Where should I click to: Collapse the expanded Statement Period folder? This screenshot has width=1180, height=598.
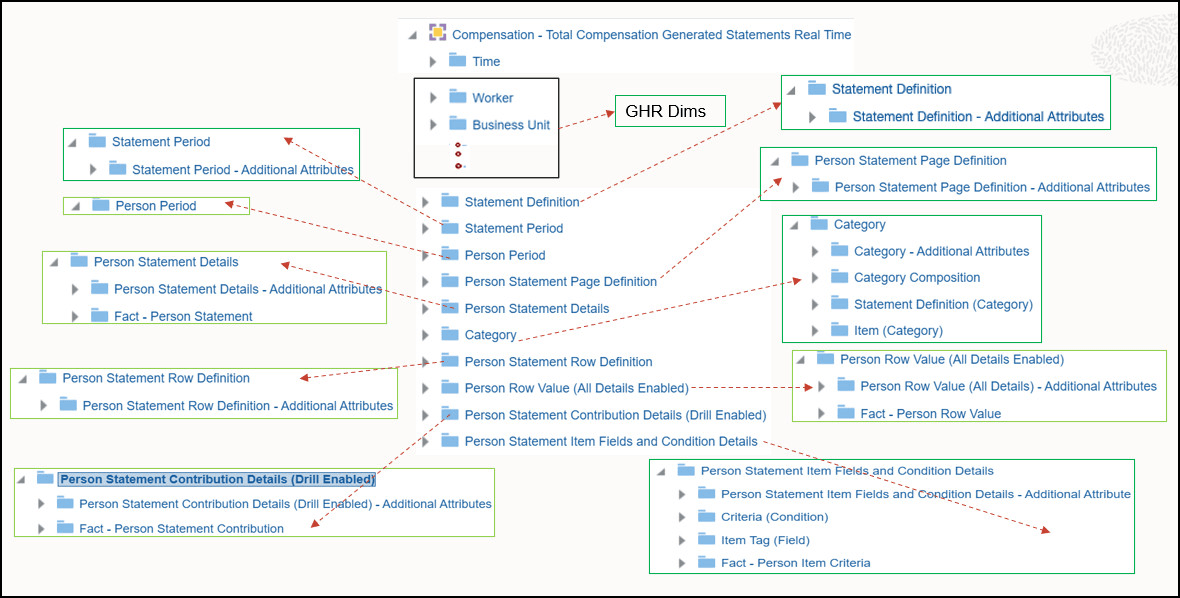(x=71, y=142)
